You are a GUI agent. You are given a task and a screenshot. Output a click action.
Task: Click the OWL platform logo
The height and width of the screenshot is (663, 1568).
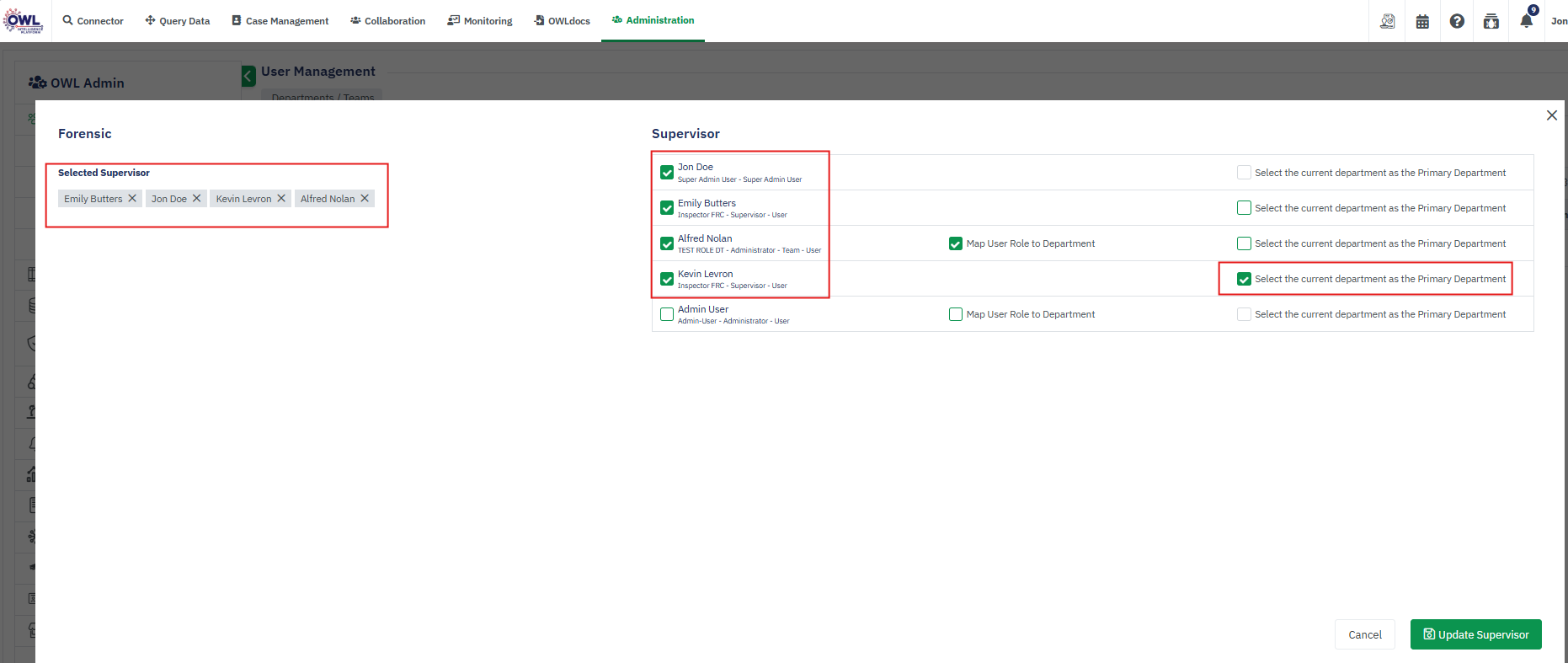[x=23, y=21]
